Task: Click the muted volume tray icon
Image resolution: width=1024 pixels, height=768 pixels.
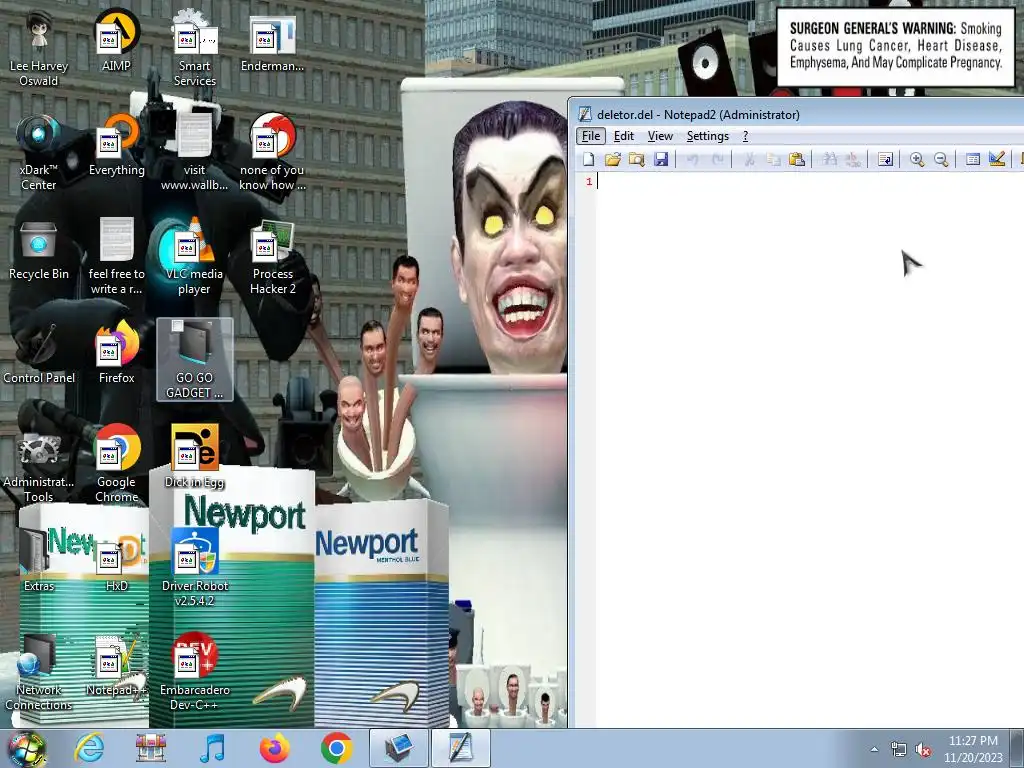Action: tap(923, 750)
